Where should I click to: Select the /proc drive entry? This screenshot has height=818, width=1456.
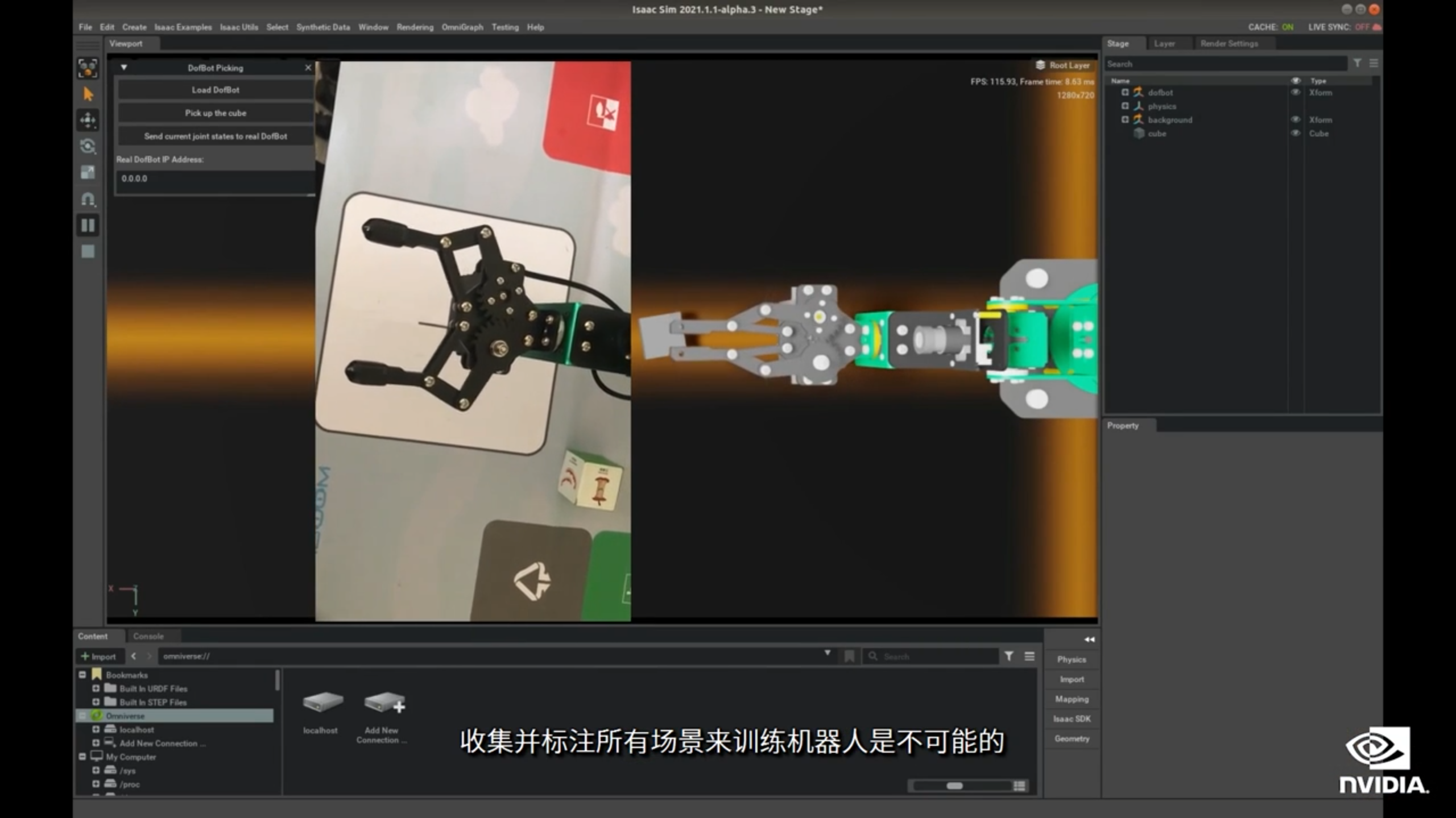(130, 784)
